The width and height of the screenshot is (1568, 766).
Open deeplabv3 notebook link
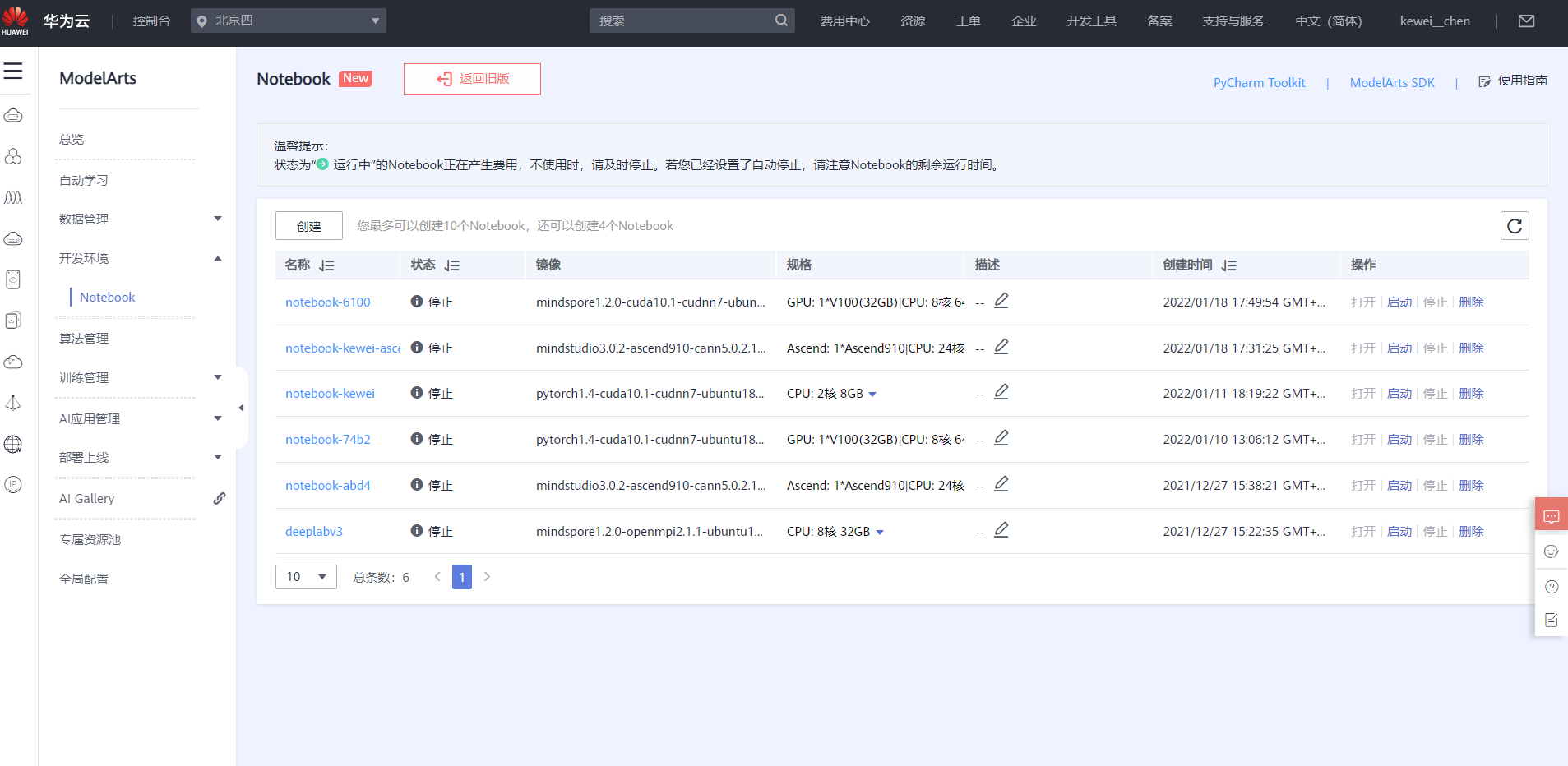314,532
